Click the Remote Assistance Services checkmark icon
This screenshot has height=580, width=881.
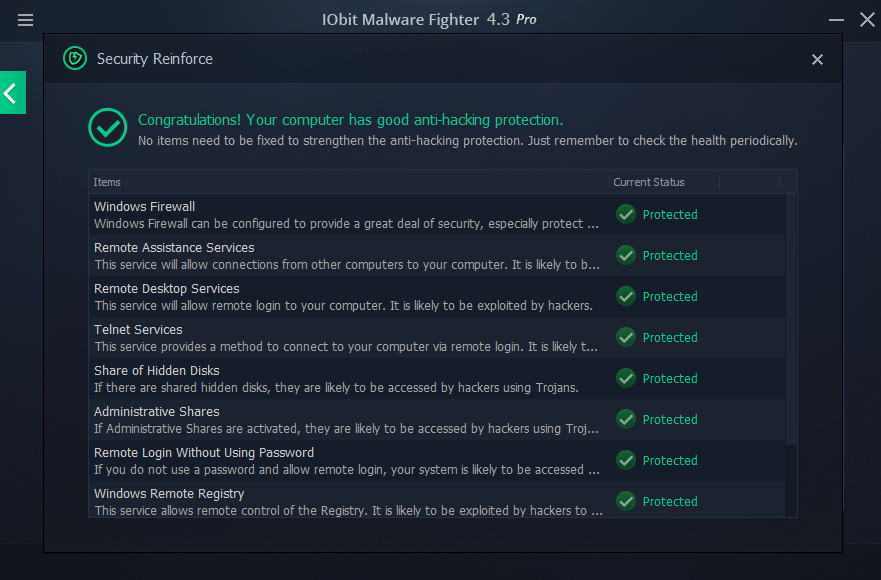(626, 255)
